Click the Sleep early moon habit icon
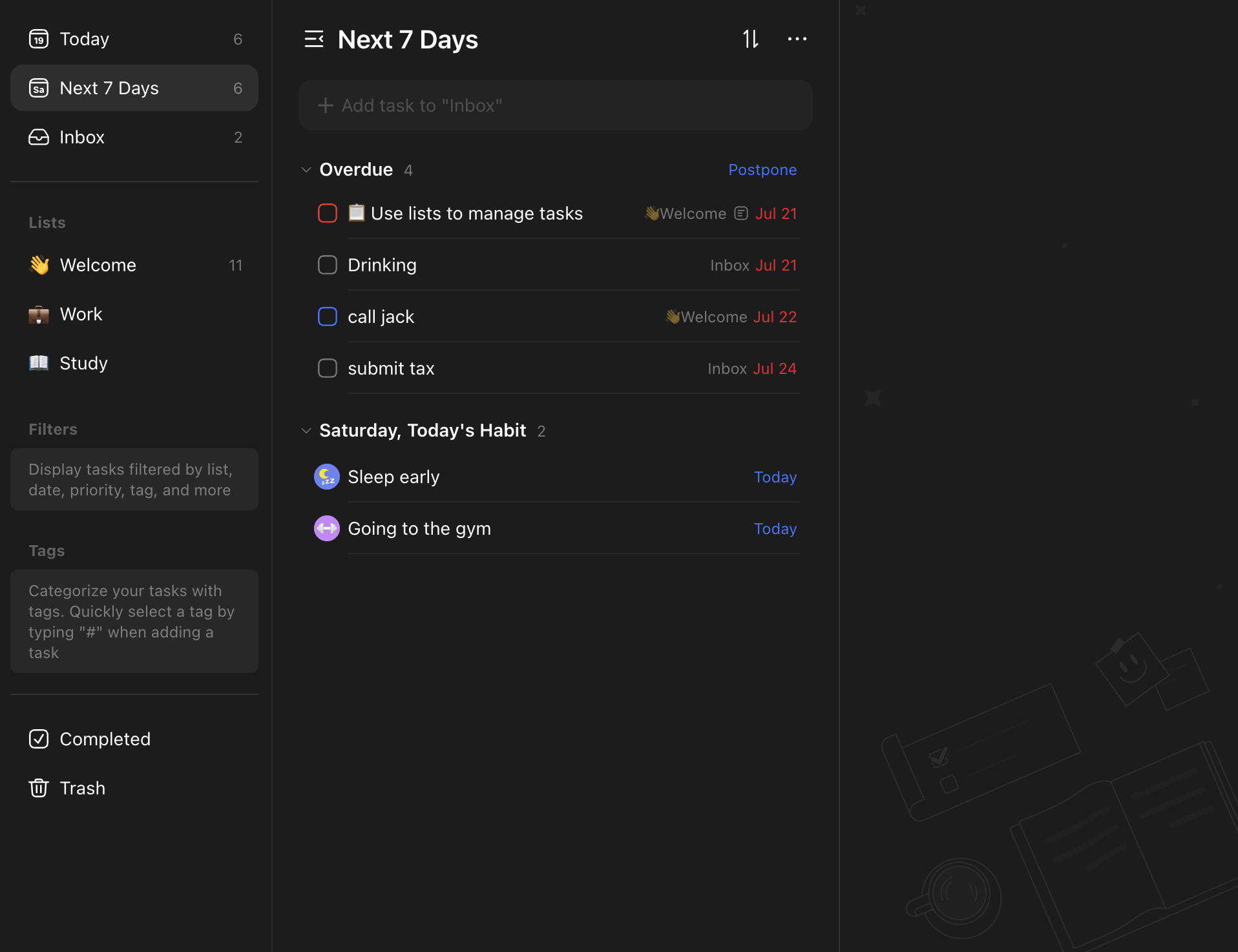1238x952 pixels. 327,477
